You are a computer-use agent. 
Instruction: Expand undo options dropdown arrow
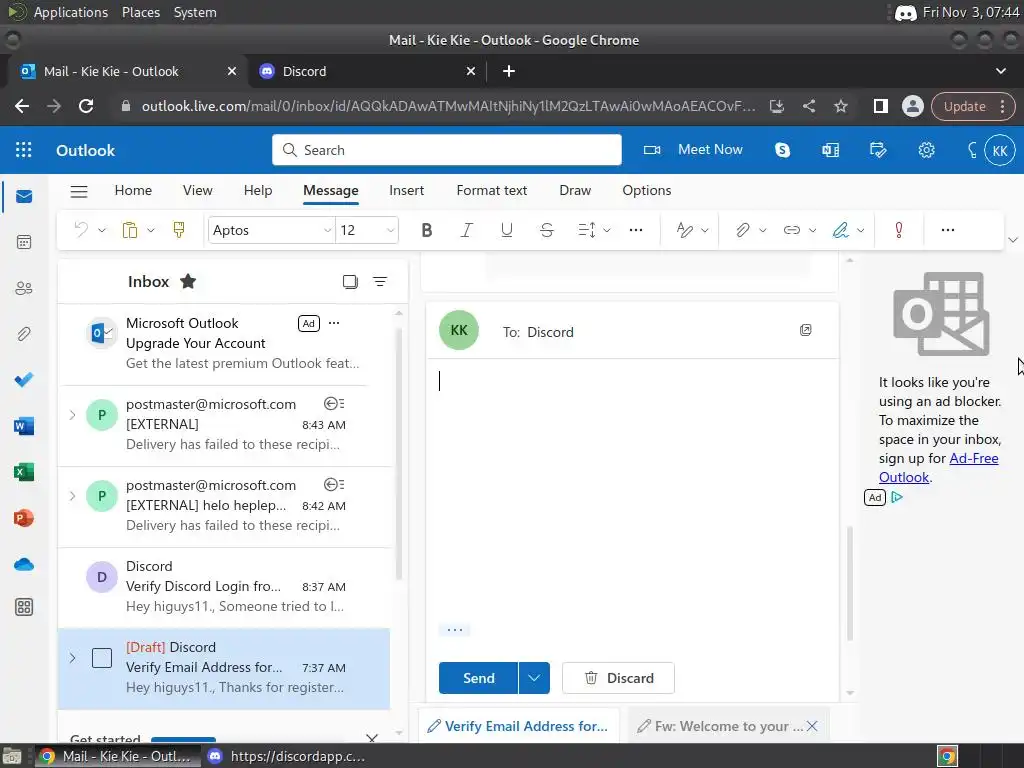(102, 230)
